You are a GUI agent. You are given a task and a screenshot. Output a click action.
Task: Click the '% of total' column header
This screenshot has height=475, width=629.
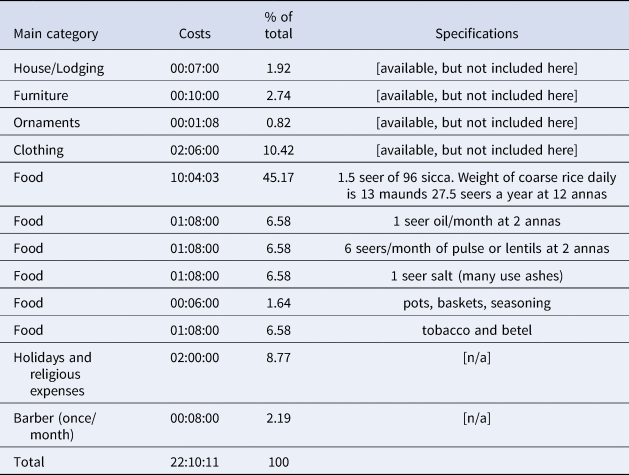click(x=278, y=25)
